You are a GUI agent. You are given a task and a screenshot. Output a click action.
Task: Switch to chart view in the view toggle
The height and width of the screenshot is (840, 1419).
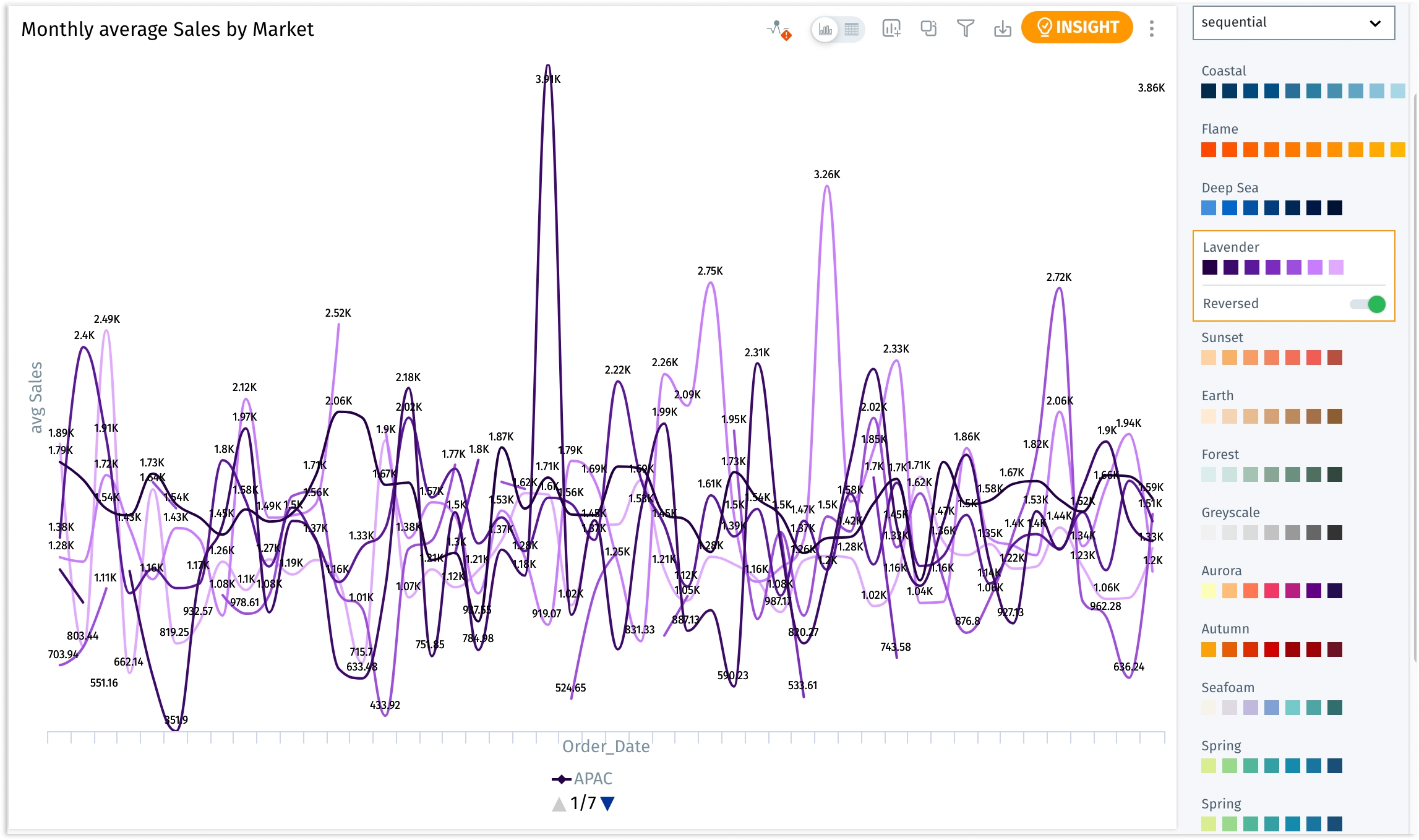825,29
